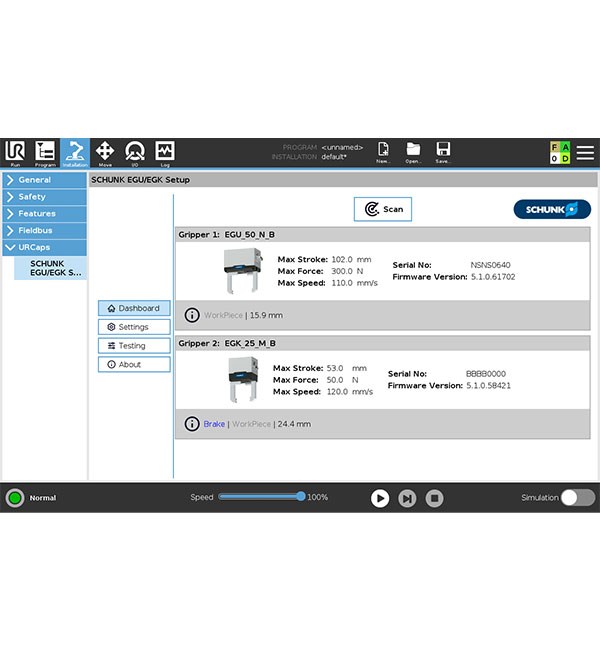Click serial number NSNS0640
The image size is (600, 650).
(490, 265)
